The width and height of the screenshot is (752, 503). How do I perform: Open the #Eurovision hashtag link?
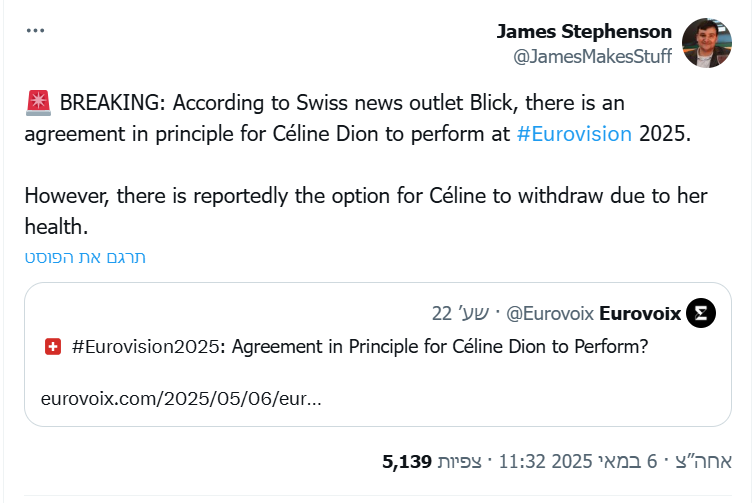pos(574,133)
